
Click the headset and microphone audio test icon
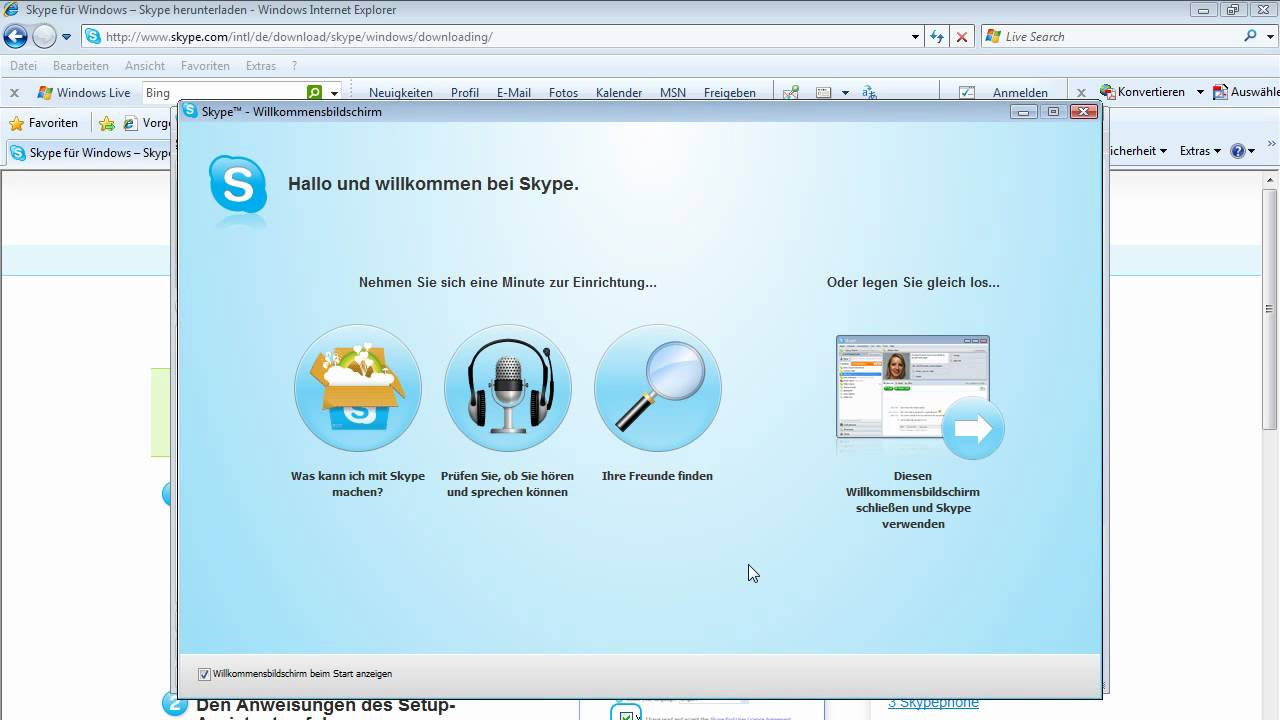[508, 388]
